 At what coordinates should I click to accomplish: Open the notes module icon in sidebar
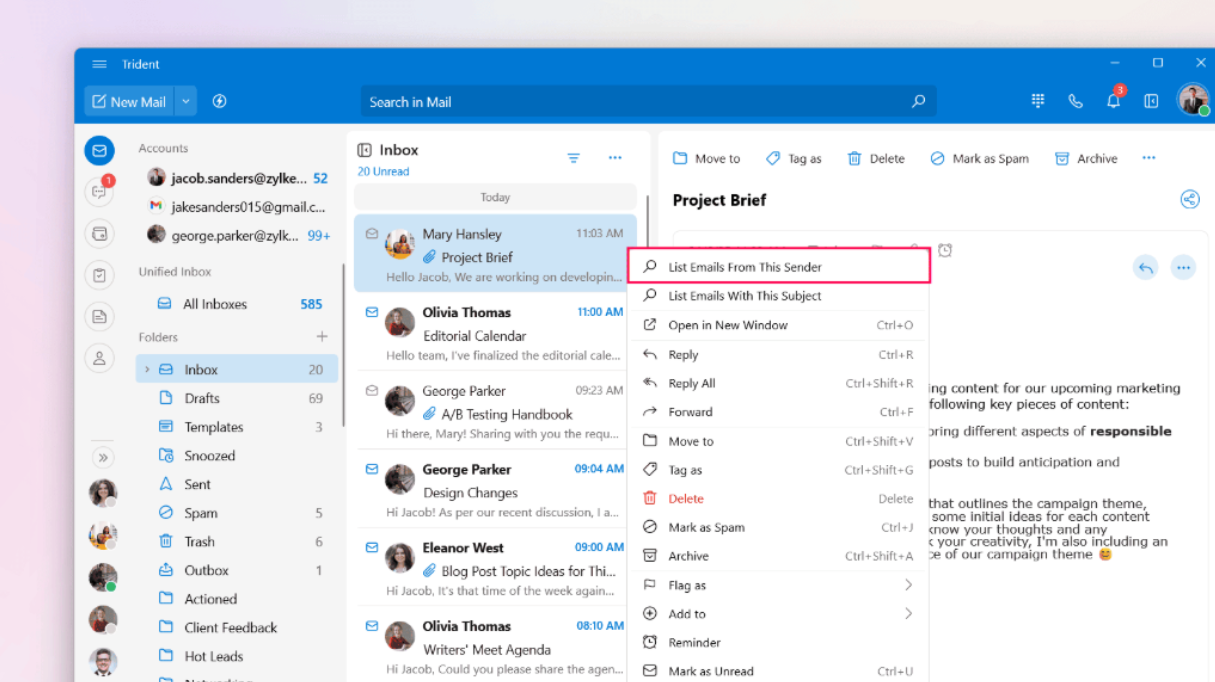(99, 316)
